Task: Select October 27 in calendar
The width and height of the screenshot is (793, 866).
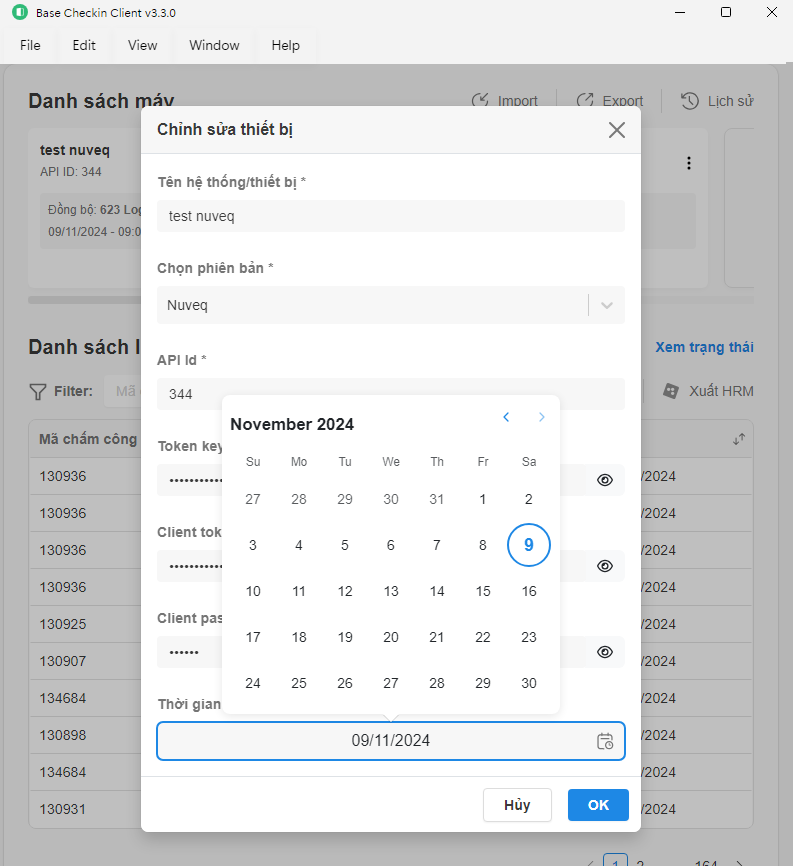Action: pos(252,499)
